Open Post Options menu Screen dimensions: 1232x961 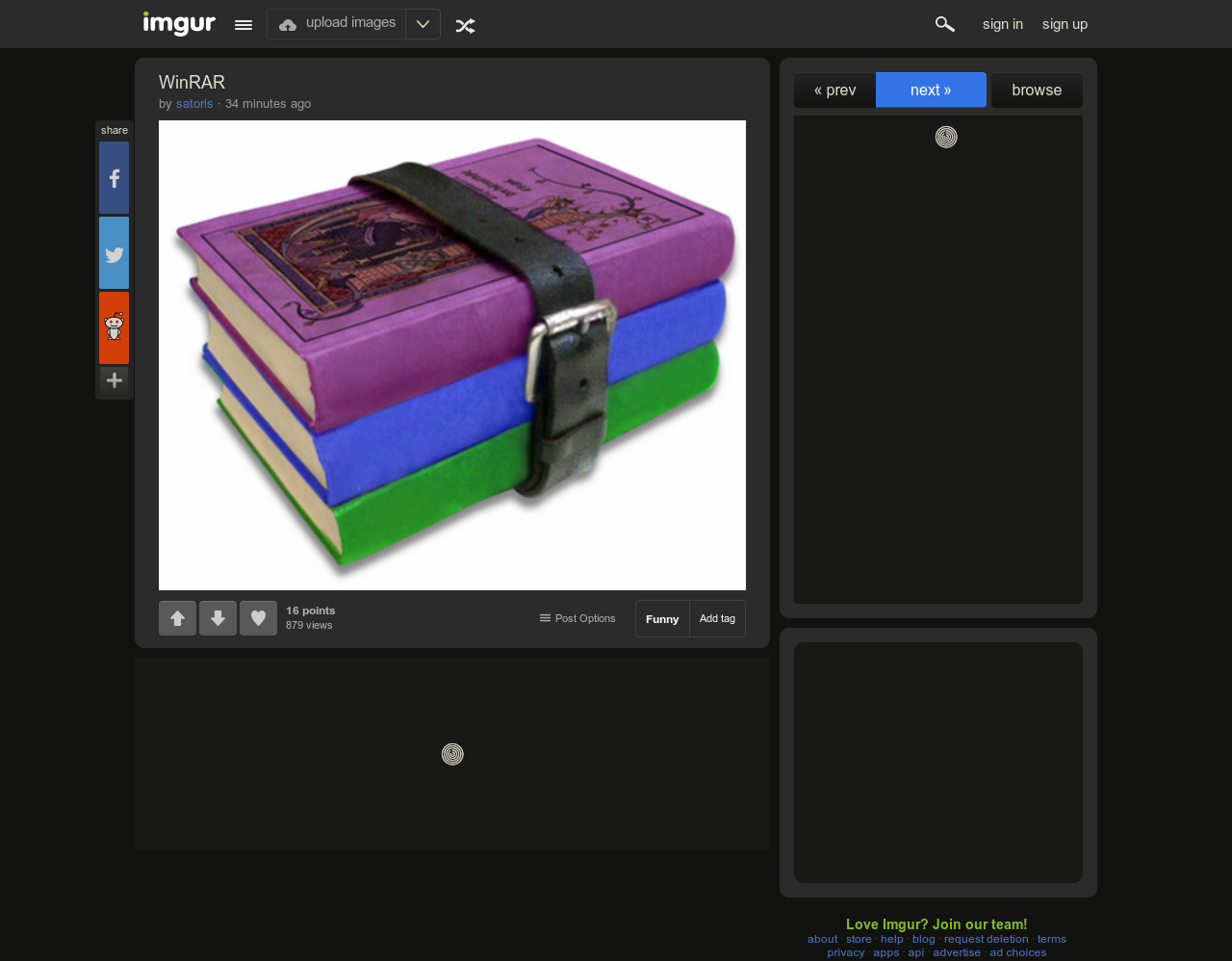click(577, 618)
